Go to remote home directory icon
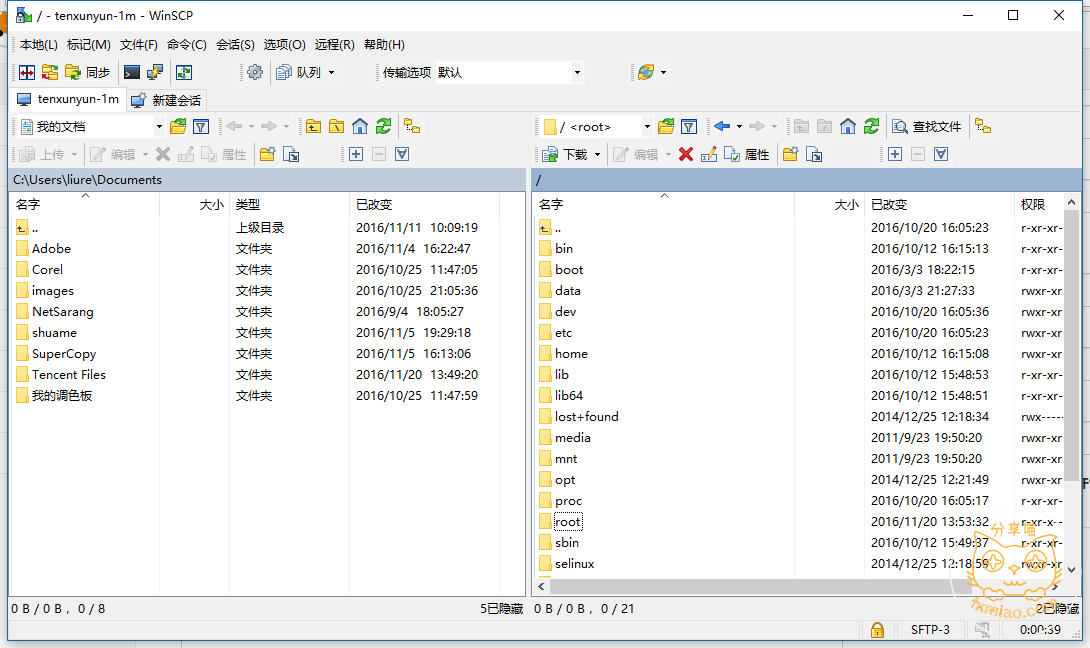Screen dimensions: 1090x648 click(848, 126)
